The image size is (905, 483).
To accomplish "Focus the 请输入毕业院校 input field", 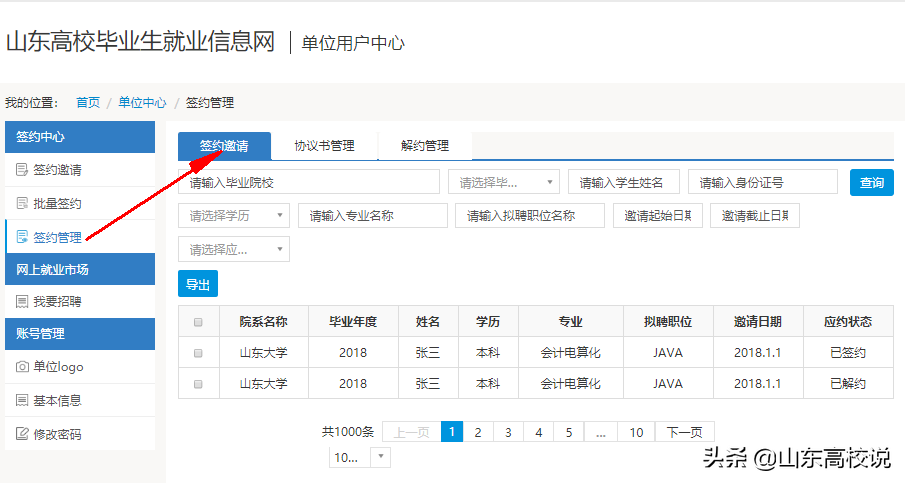I will (309, 182).
